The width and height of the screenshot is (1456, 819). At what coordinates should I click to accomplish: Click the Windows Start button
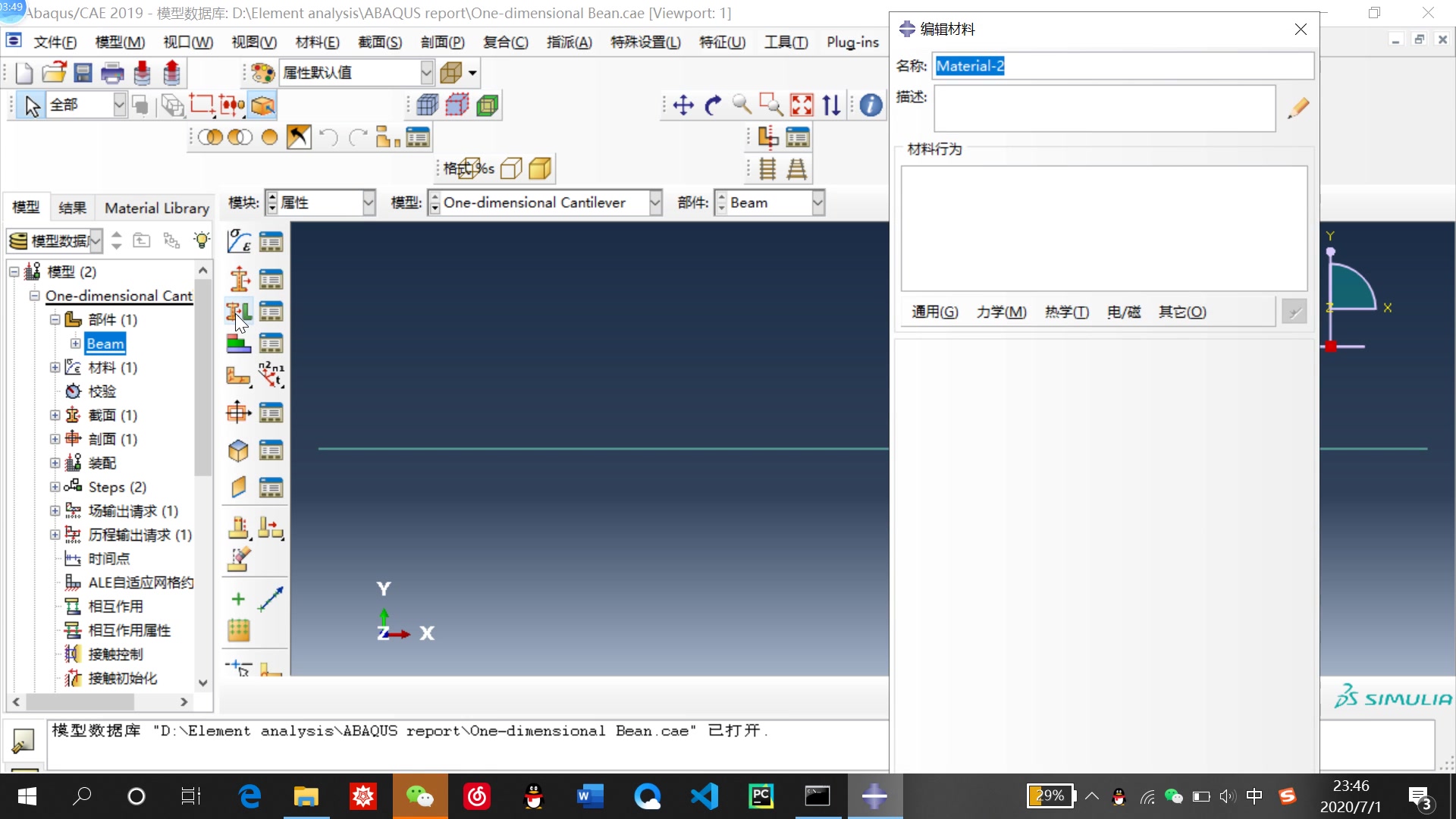click(x=27, y=796)
